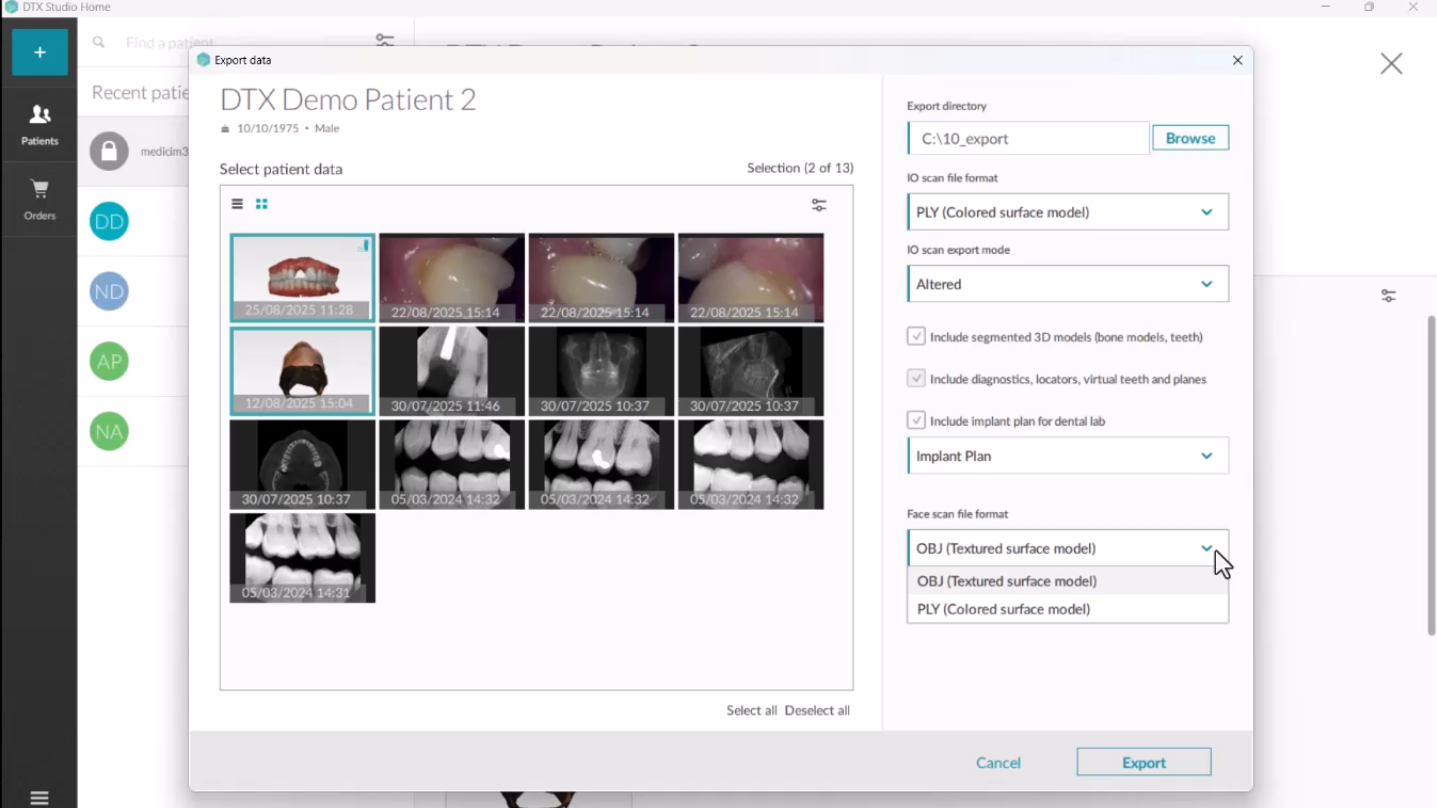The height and width of the screenshot is (808, 1437).
Task: Toggle Include implant plan for dental lab
Action: 916,421
